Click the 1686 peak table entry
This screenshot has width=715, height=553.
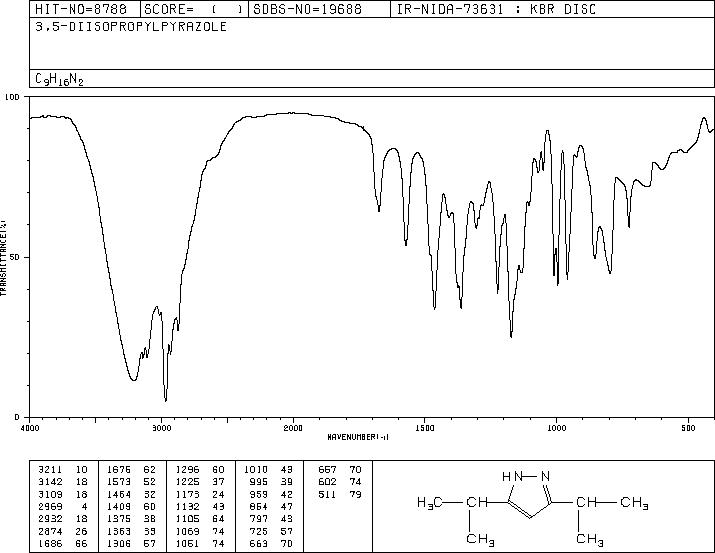pyautogui.click(x=62, y=544)
